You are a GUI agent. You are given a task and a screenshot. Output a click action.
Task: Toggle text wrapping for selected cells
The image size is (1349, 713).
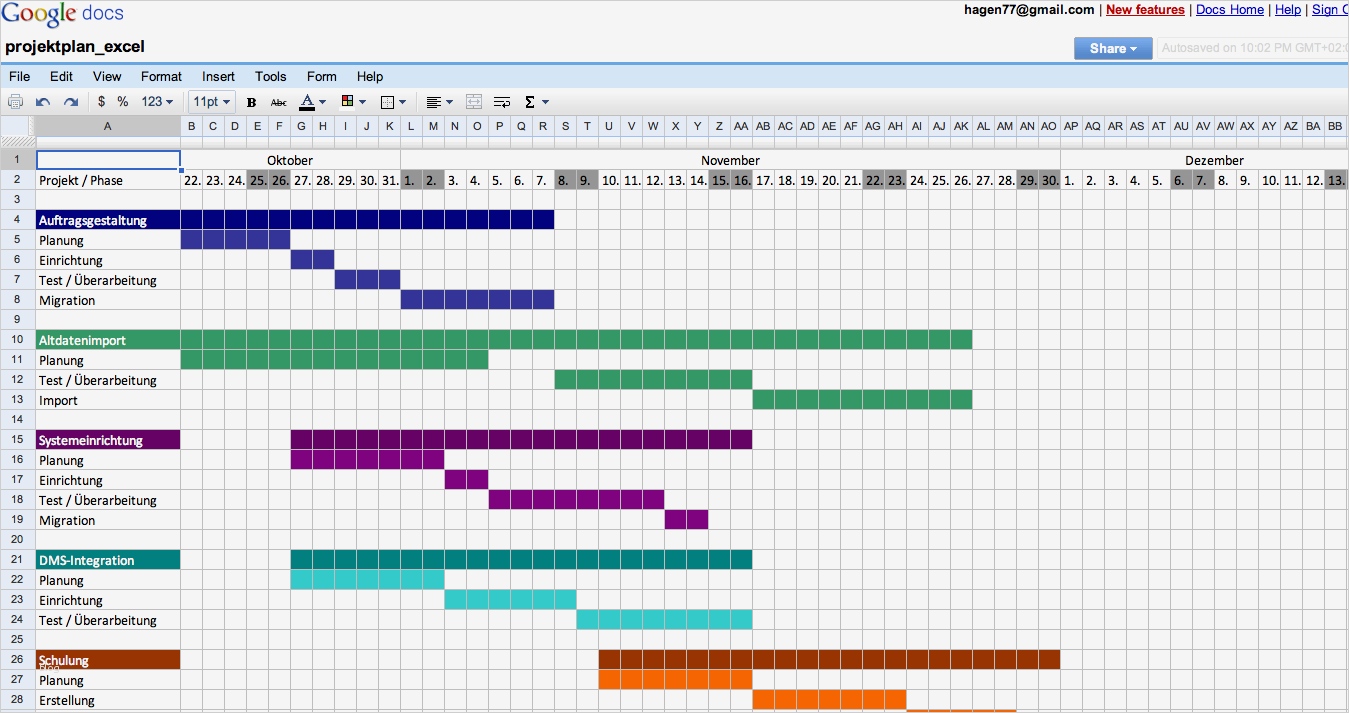[501, 101]
